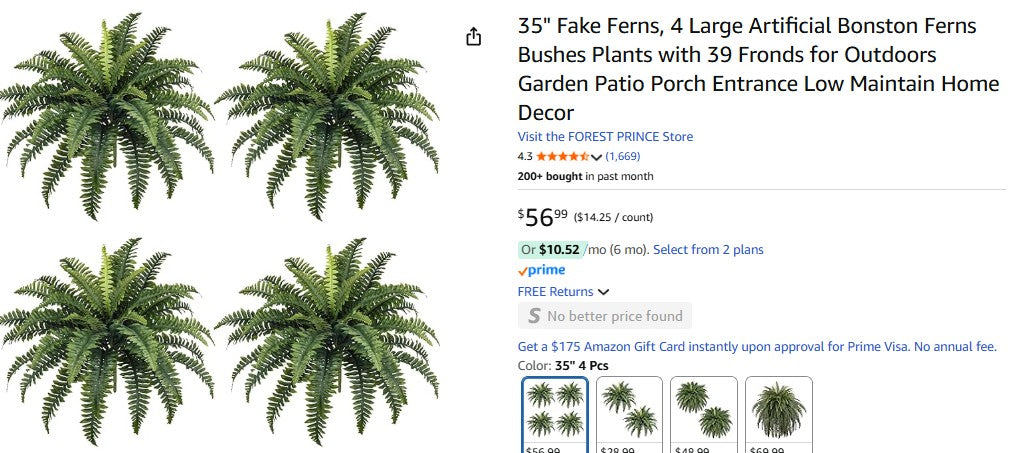Select the $56.99 four-fern color swatch
Image resolution: width=1017 pixels, height=453 pixels.
click(x=555, y=412)
